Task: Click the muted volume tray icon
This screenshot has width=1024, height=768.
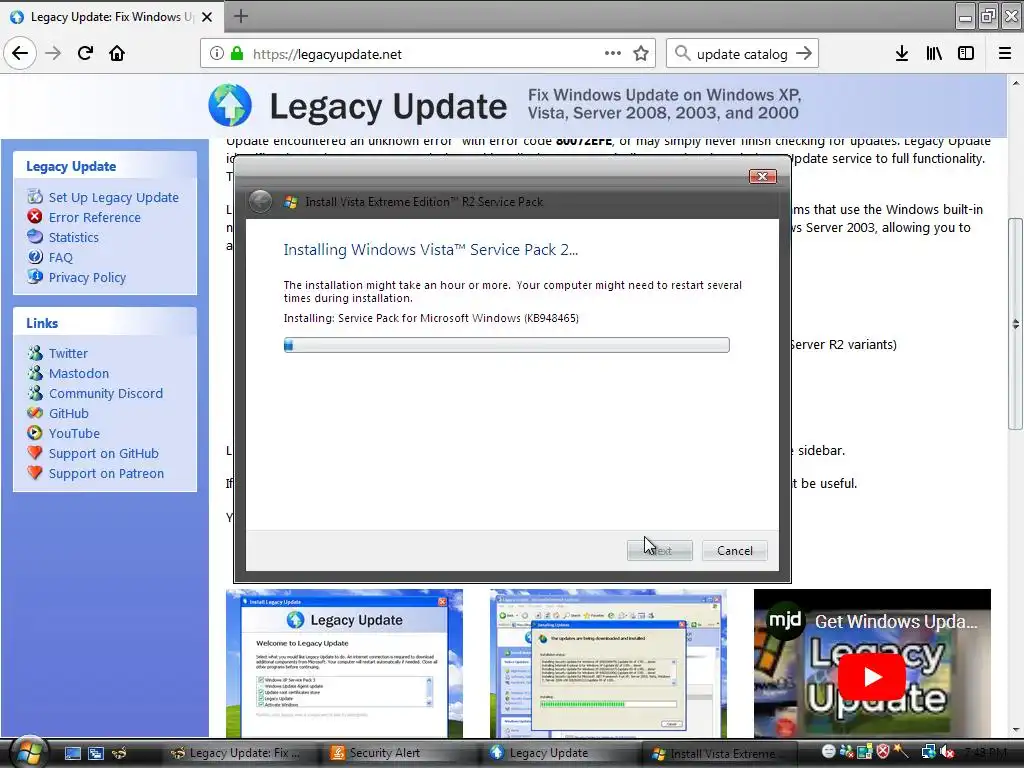Action: click(x=946, y=752)
